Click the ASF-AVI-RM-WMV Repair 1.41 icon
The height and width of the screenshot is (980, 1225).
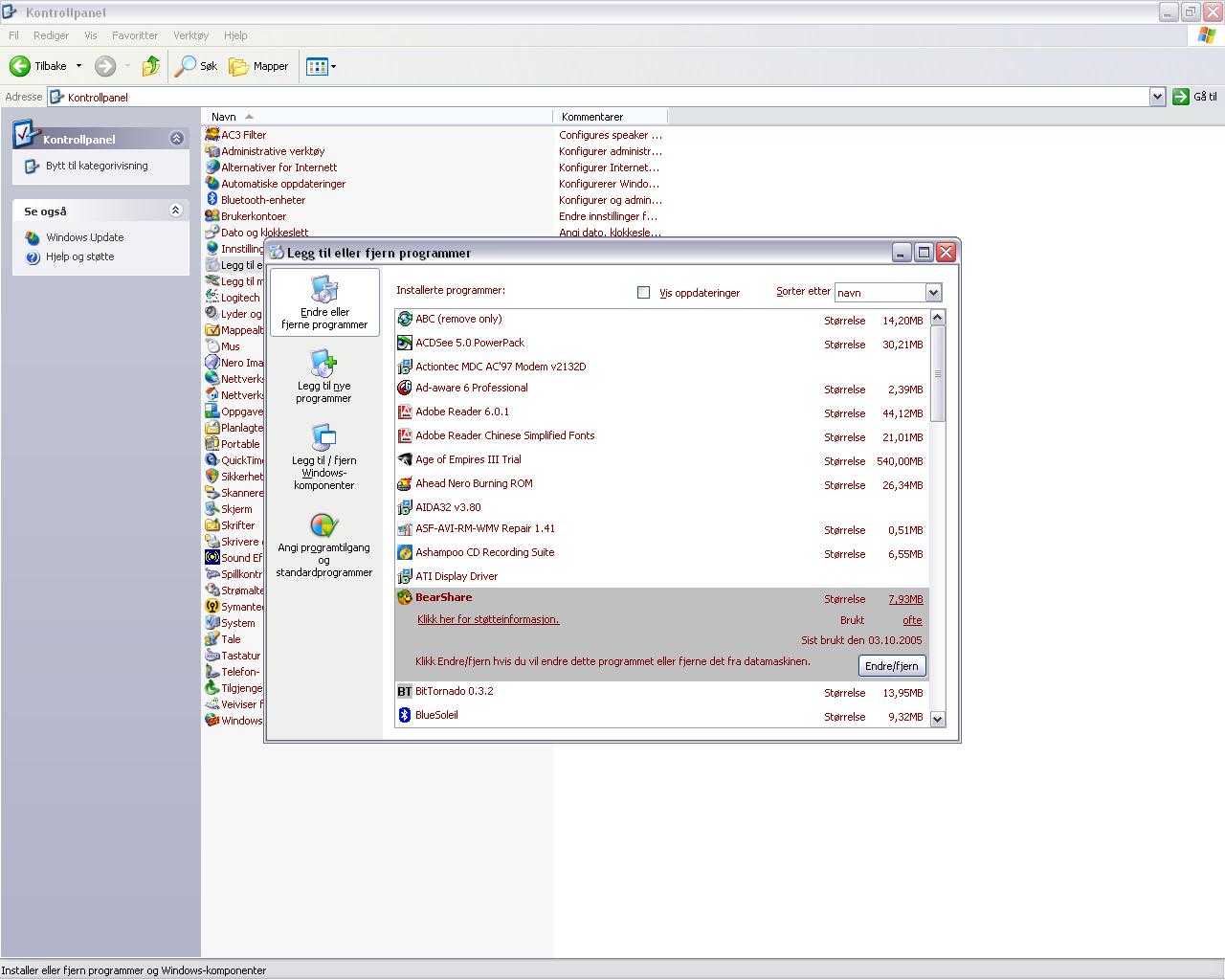click(x=405, y=528)
